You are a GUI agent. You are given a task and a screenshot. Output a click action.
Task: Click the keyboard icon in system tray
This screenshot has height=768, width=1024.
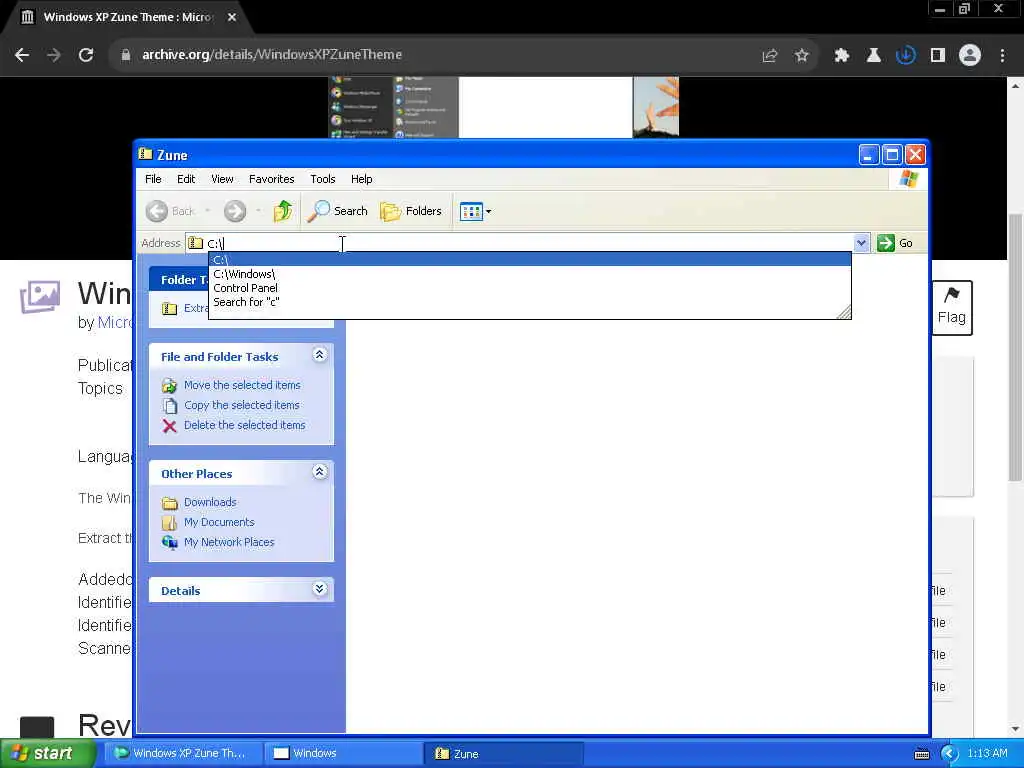(922, 754)
